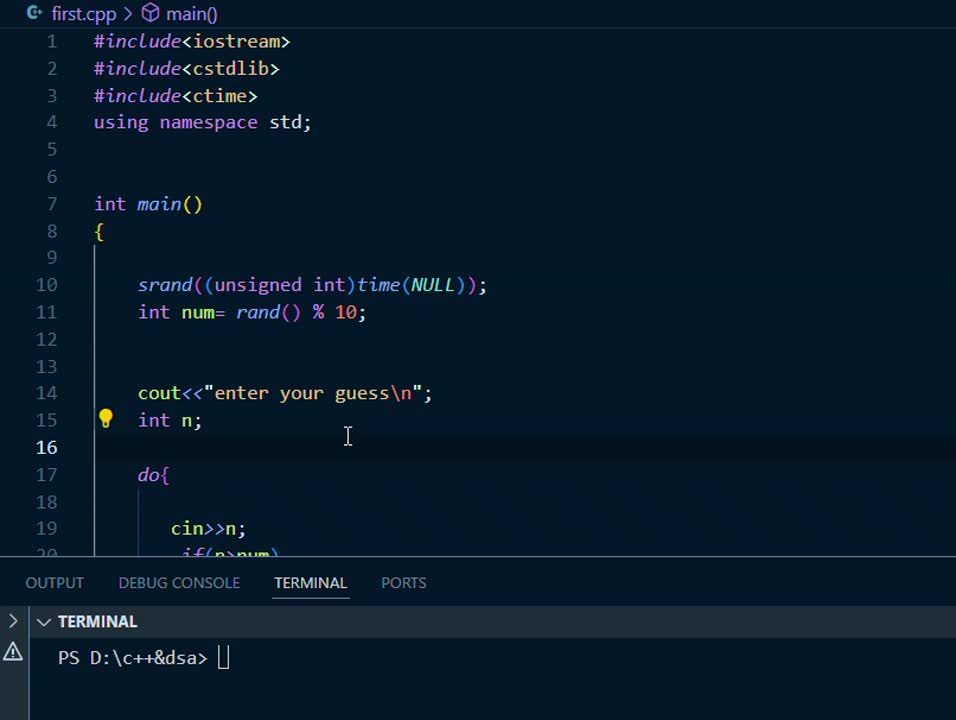
Task: Collapse the TERMINAL section chevron
Action: (43, 622)
